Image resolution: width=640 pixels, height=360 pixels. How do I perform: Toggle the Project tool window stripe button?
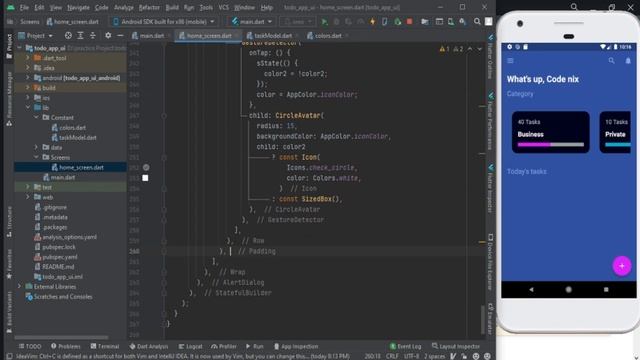pyautogui.click(x=9, y=46)
